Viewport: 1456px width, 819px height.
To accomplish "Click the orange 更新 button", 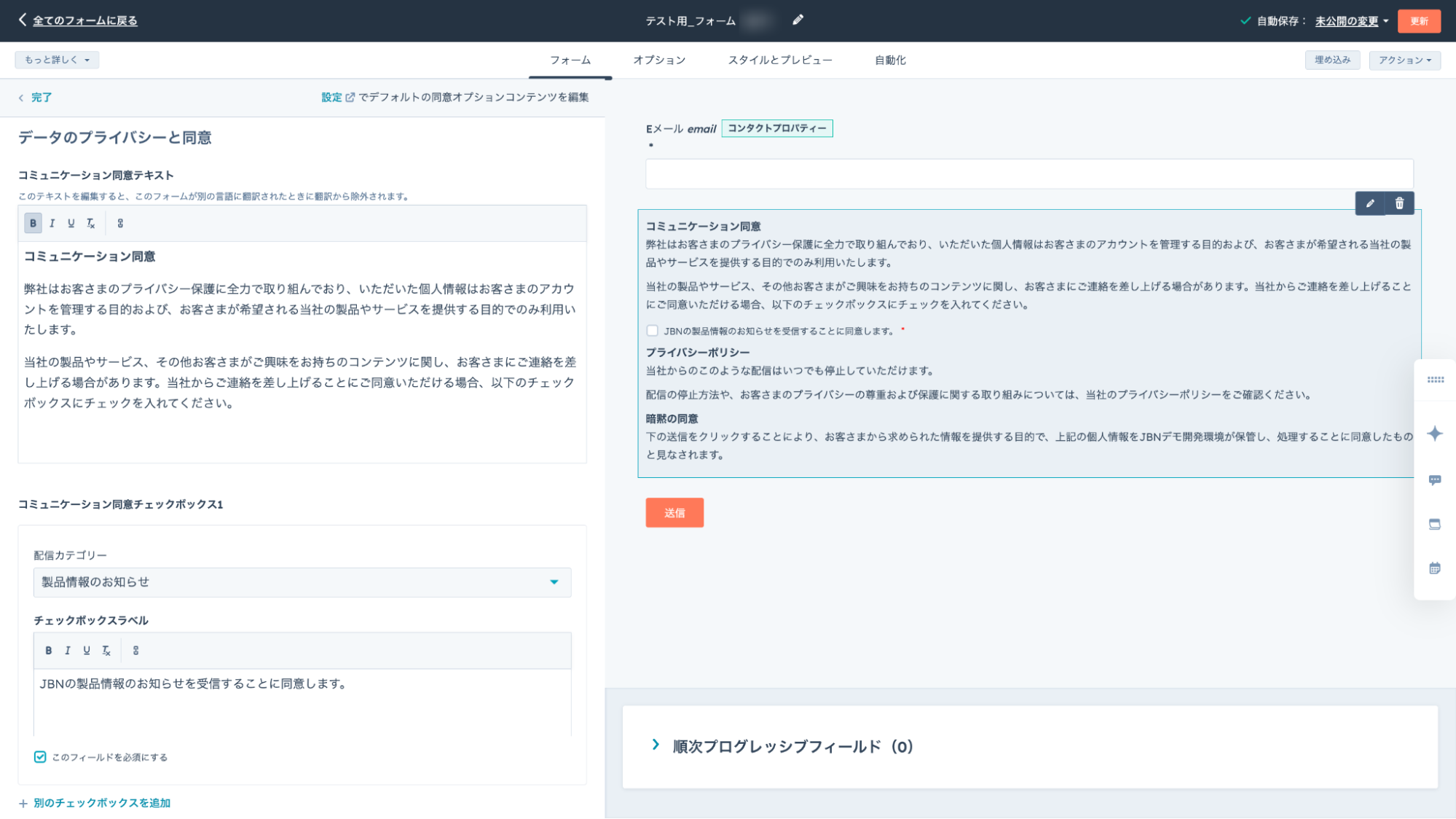I will click(x=1419, y=21).
